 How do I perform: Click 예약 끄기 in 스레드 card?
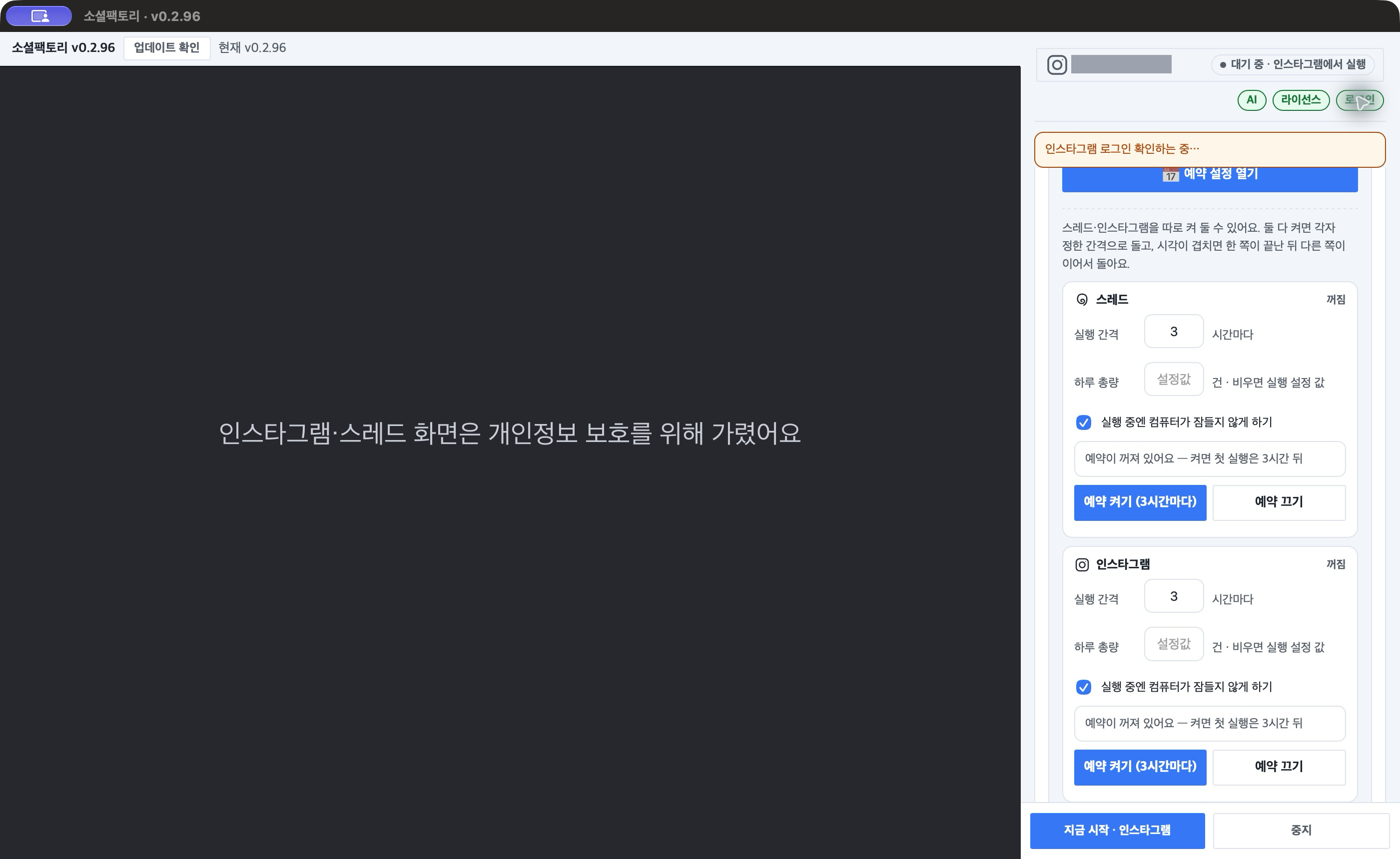click(x=1279, y=502)
